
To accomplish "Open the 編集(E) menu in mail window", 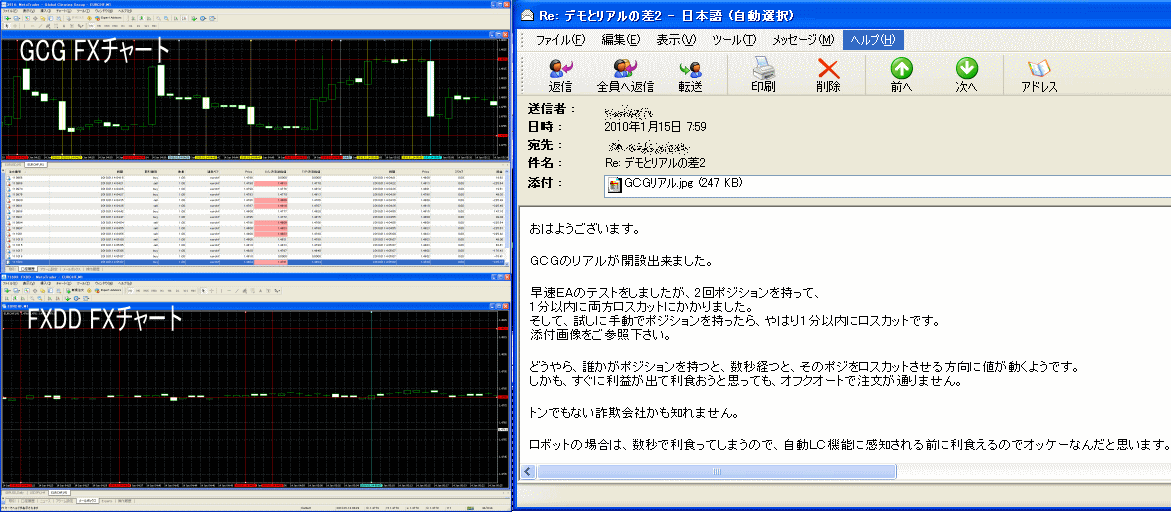I will [620, 40].
